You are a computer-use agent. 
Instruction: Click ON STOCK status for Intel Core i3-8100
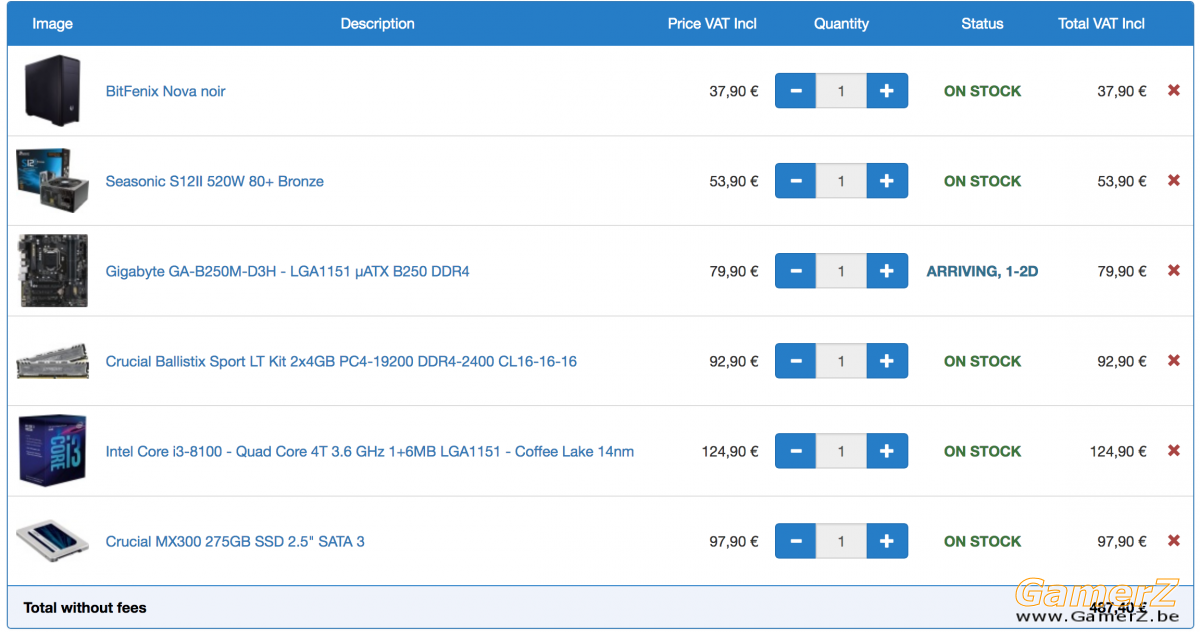coord(982,451)
